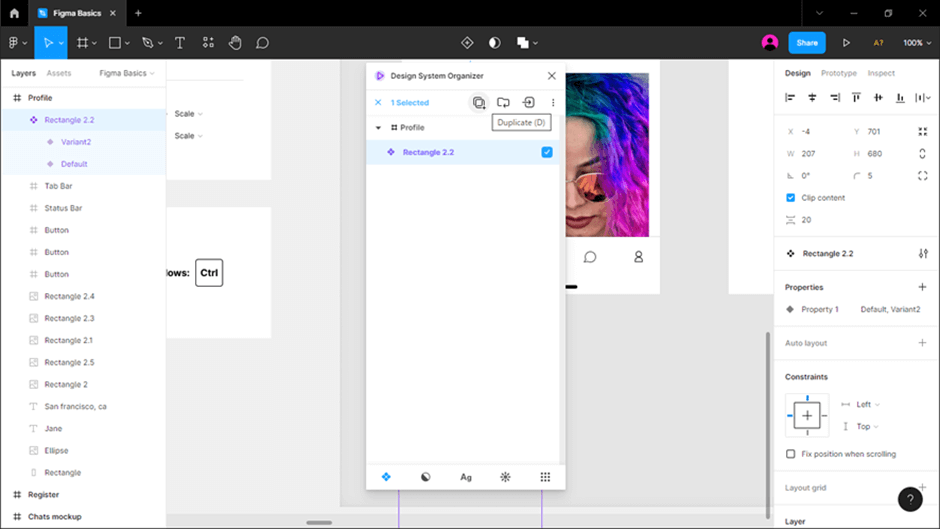The width and height of the screenshot is (940, 529).
Task: Select the Rectangle shape tool
Action: pyautogui.click(x=115, y=43)
